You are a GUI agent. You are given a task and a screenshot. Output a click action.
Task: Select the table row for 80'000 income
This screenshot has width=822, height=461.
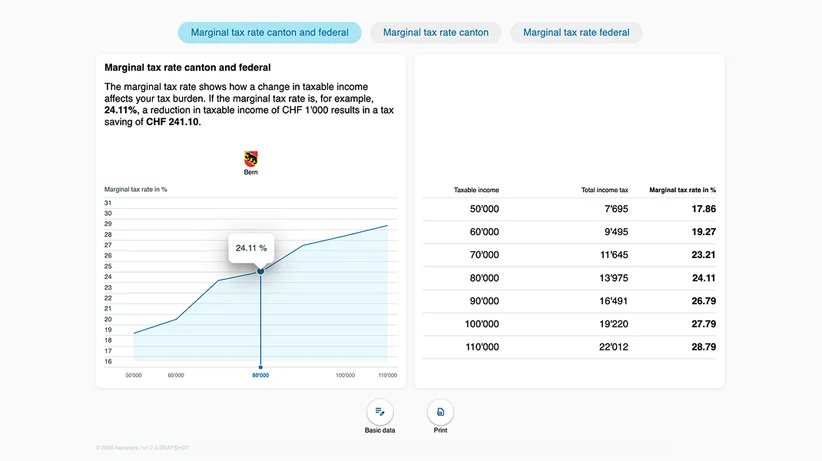[x=569, y=278]
